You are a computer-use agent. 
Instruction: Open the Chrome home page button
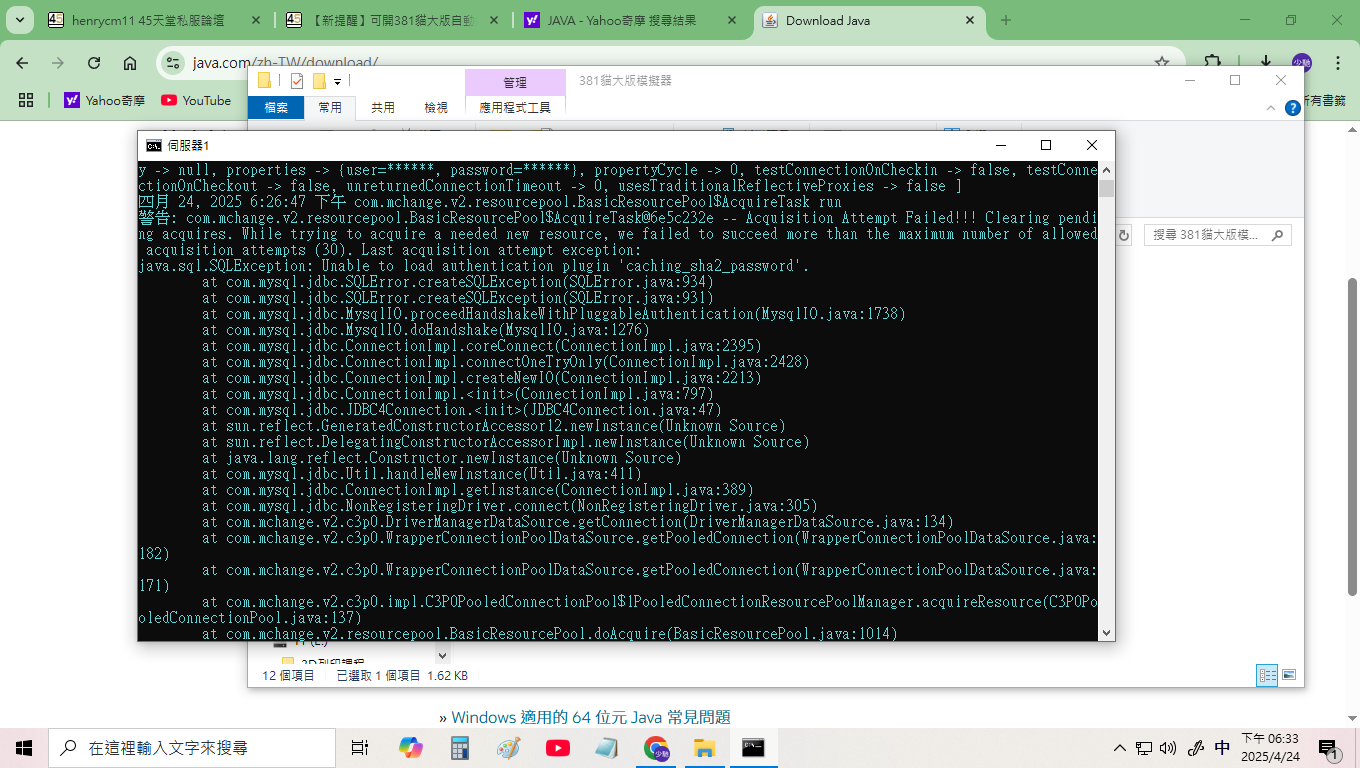(130, 63)
